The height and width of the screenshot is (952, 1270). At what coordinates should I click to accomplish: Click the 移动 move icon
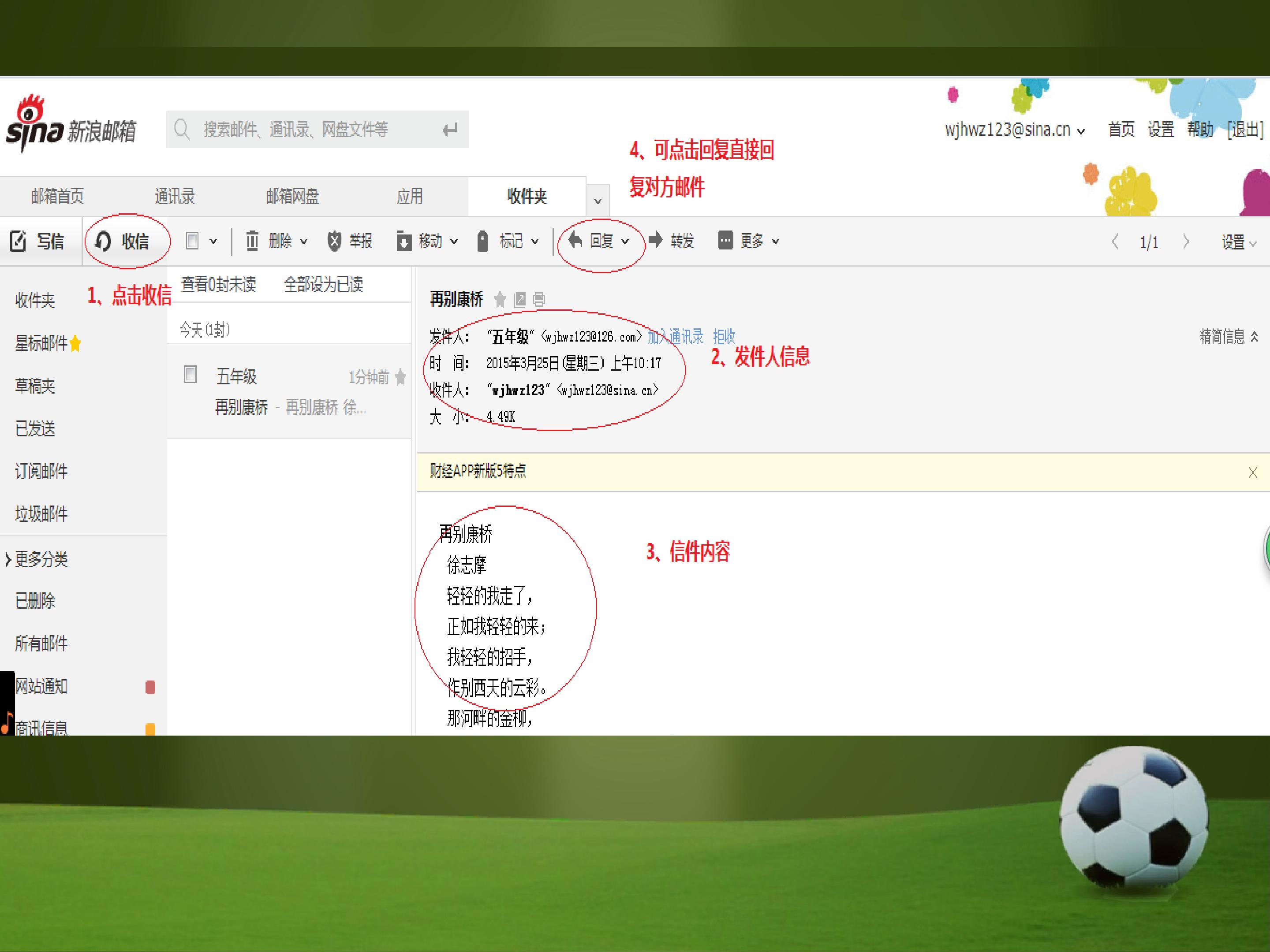pyautogui.click(x=403, y=241)
